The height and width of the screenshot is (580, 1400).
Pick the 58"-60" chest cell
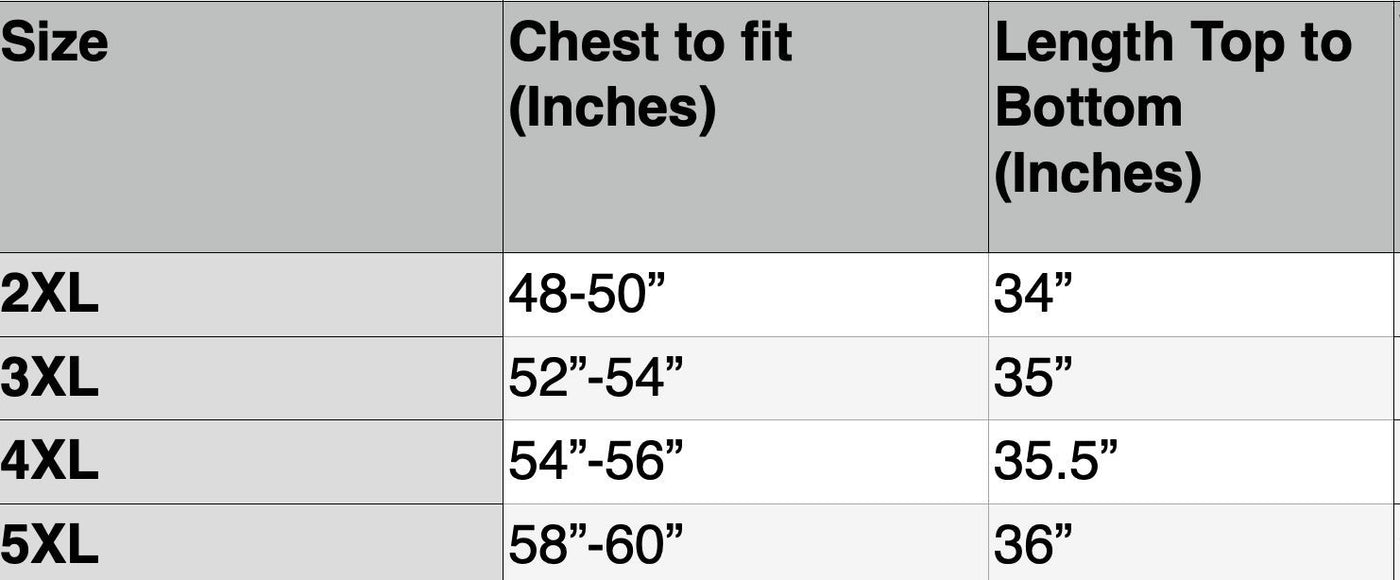(596, 546)
